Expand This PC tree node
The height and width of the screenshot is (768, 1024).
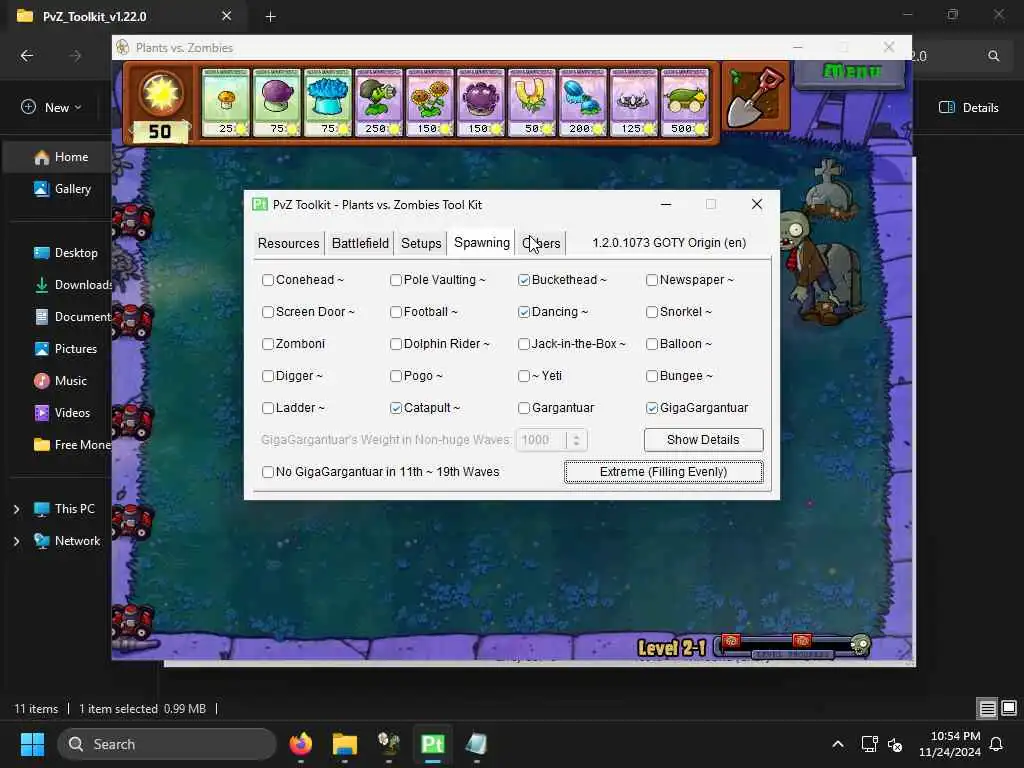(x=16, y=509)
